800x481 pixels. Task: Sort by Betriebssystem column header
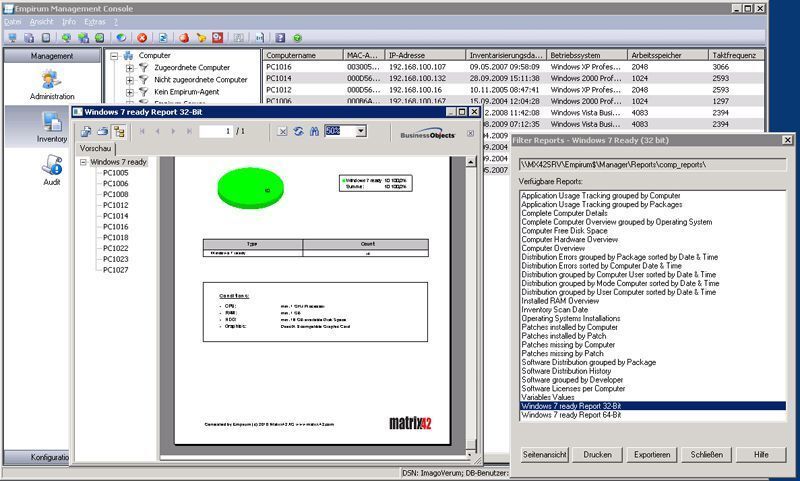(587, 55)
